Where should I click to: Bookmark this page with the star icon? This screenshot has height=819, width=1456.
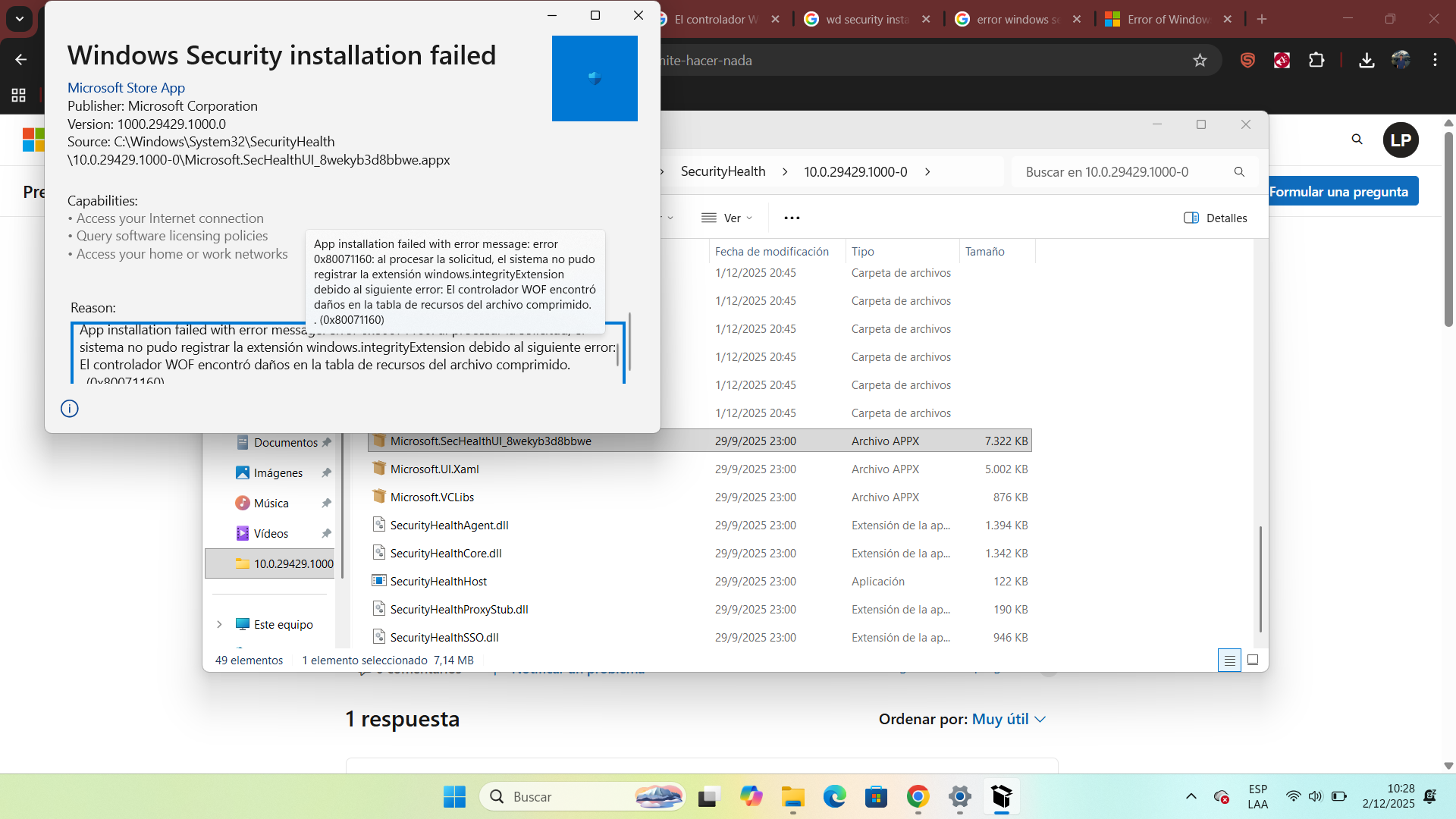coord(1200,61)
